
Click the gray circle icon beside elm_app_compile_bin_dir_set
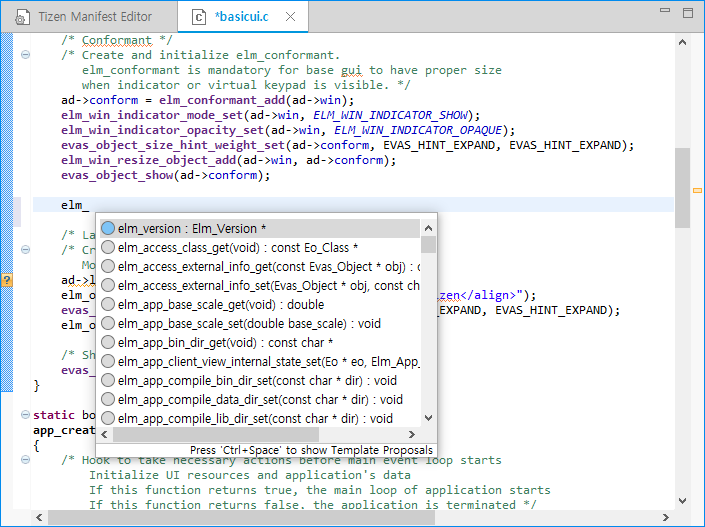(108, 381)
